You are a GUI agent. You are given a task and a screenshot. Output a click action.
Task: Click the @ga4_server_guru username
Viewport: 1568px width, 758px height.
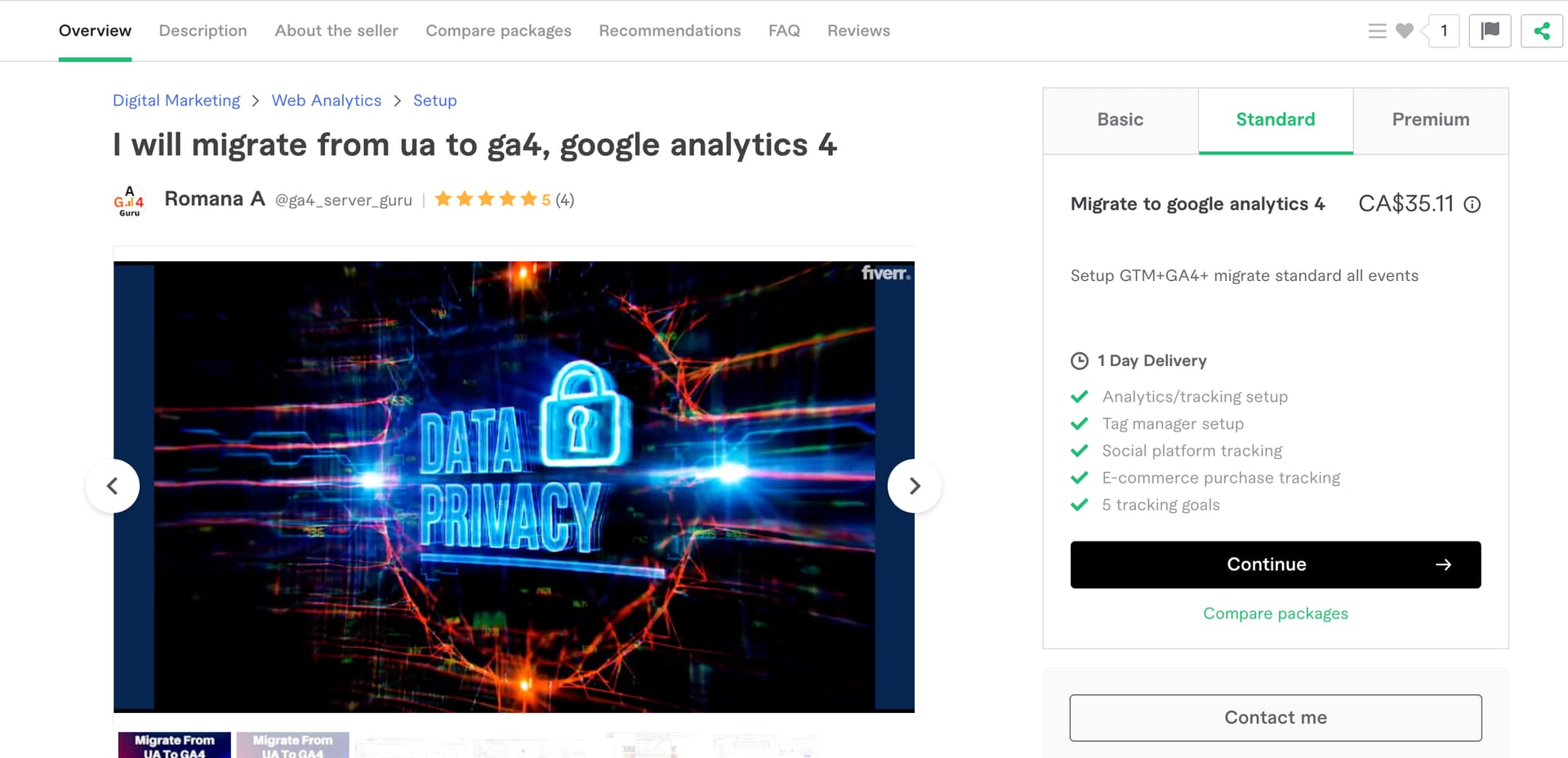coord(344,200)
